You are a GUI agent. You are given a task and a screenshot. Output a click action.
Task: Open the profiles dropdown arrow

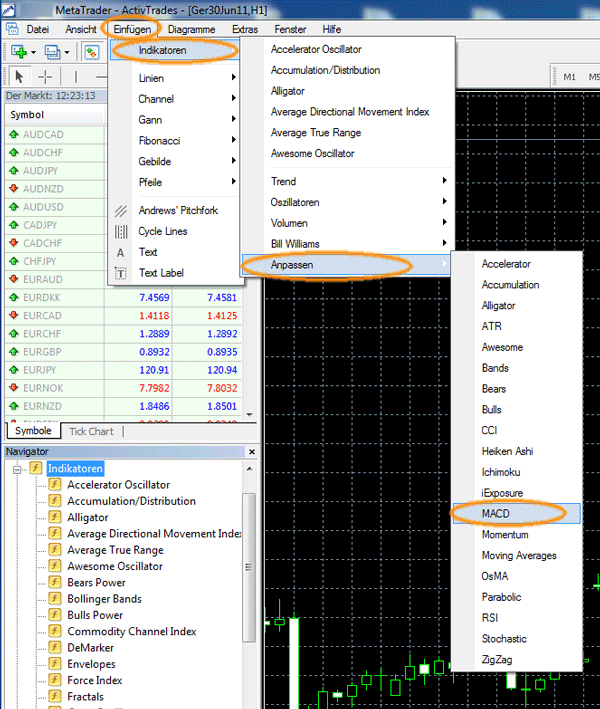[67, 52]
